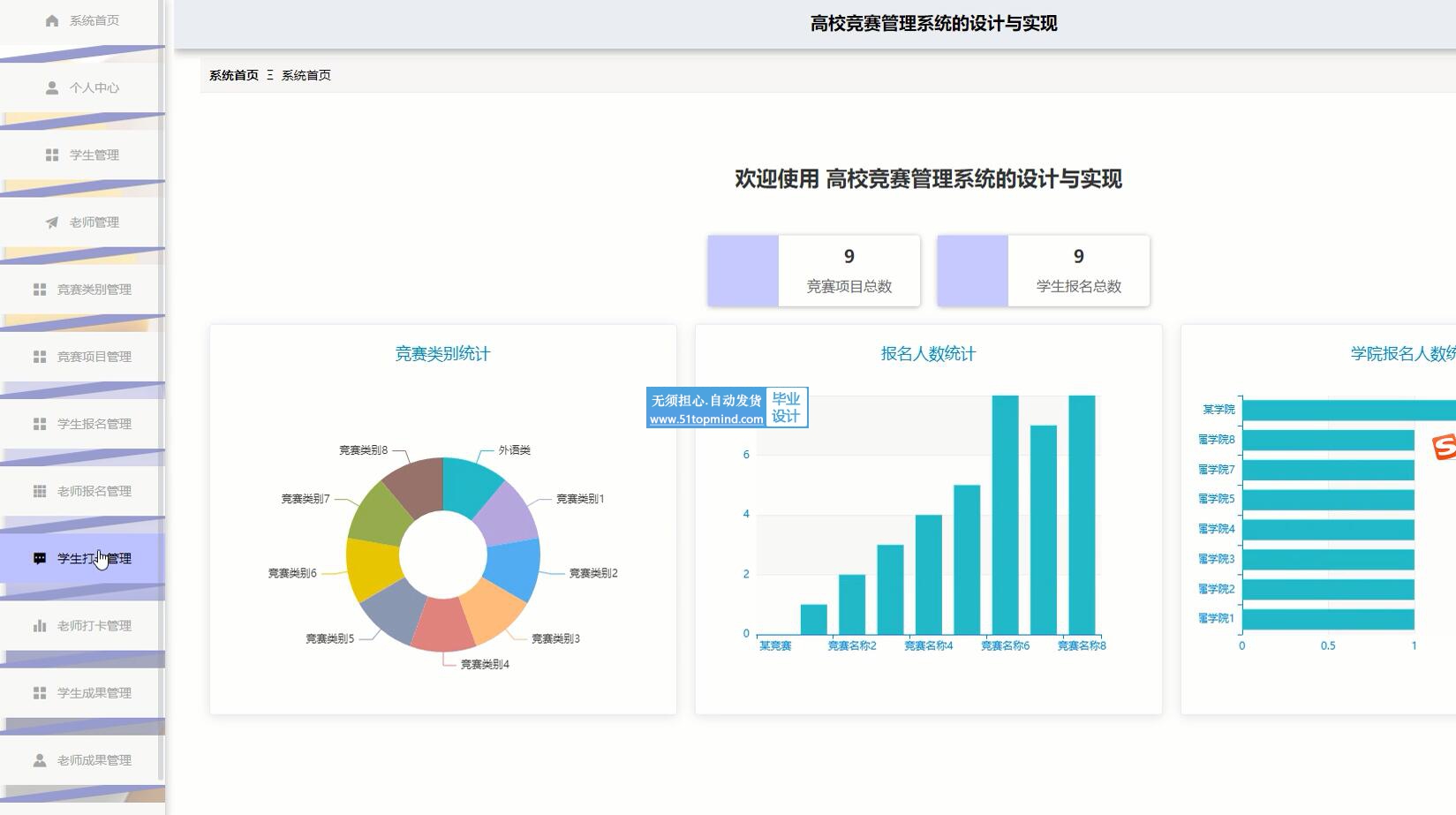The height and width of the screenshot is (815, 1456).
Task: Select 学生打卡管理 in the sidebar
Action: [94, 558]
